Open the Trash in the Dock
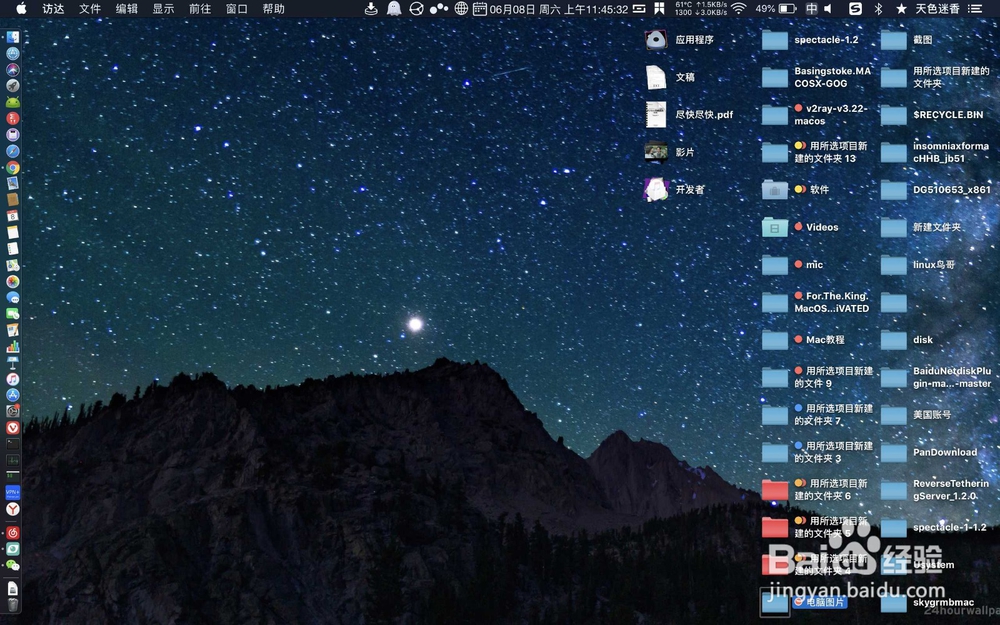The image size is (1000, 625). point(13,605)
